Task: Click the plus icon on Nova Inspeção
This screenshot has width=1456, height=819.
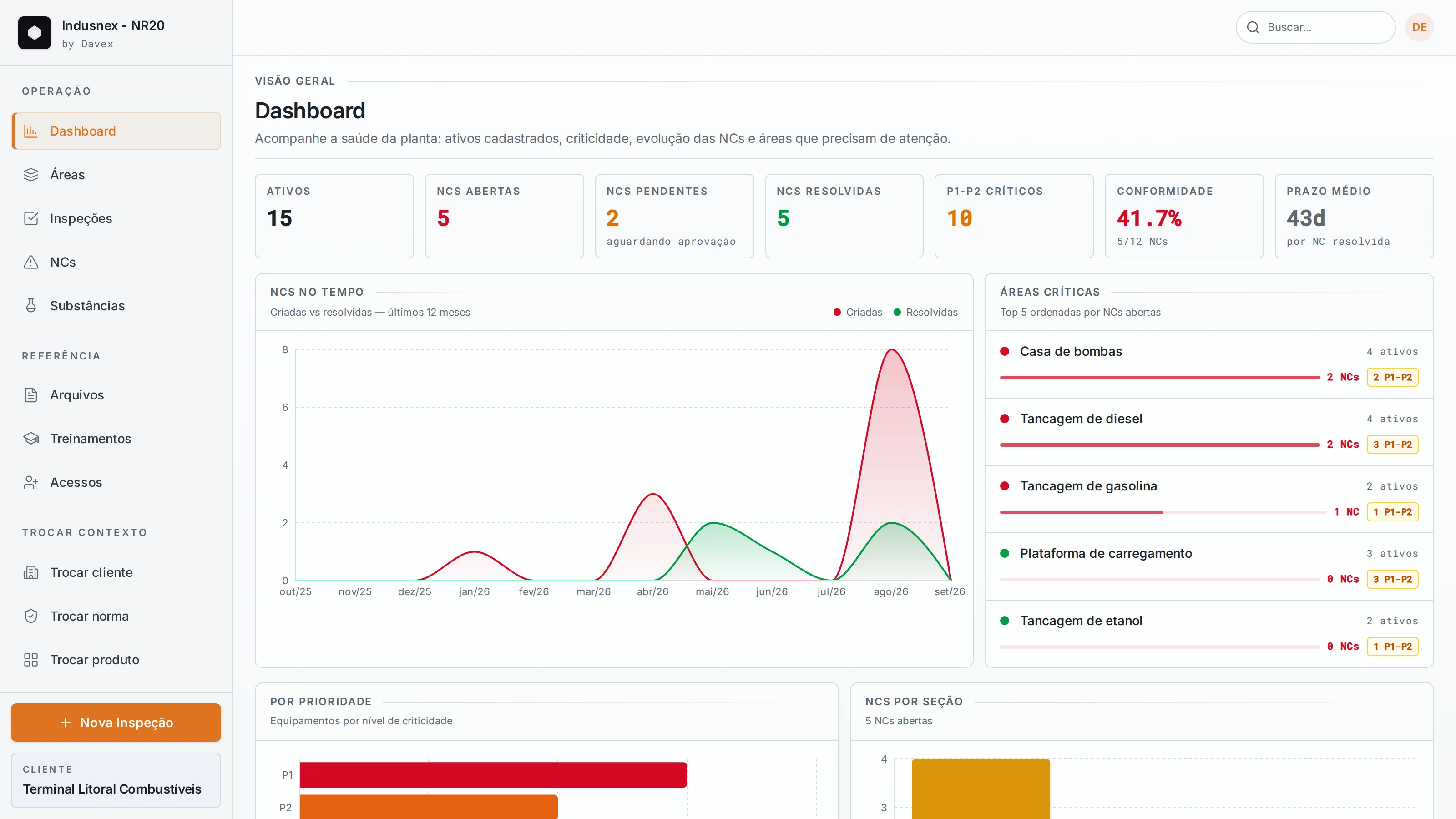Action: point(66,723)
